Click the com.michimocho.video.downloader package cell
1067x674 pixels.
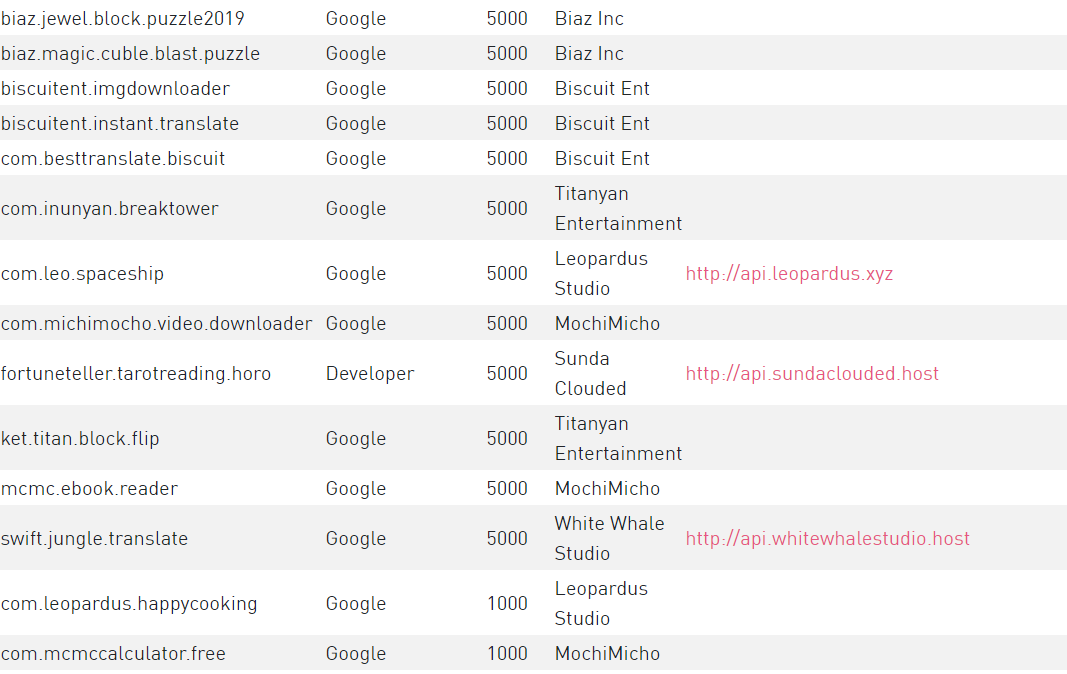[157, 323]
